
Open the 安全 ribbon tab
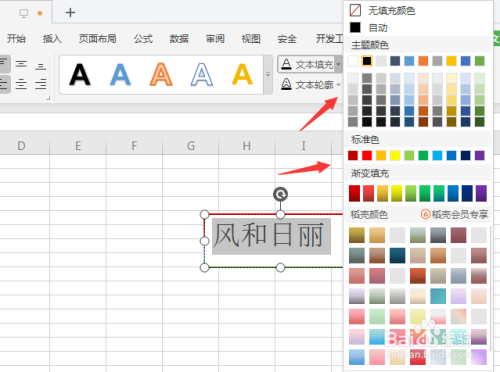pyautogui.click(x=287, y=39)
